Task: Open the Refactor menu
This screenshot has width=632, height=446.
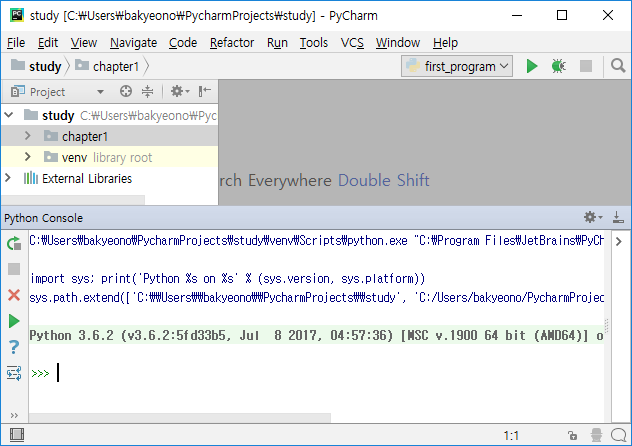Action: [x=232, y=42]
